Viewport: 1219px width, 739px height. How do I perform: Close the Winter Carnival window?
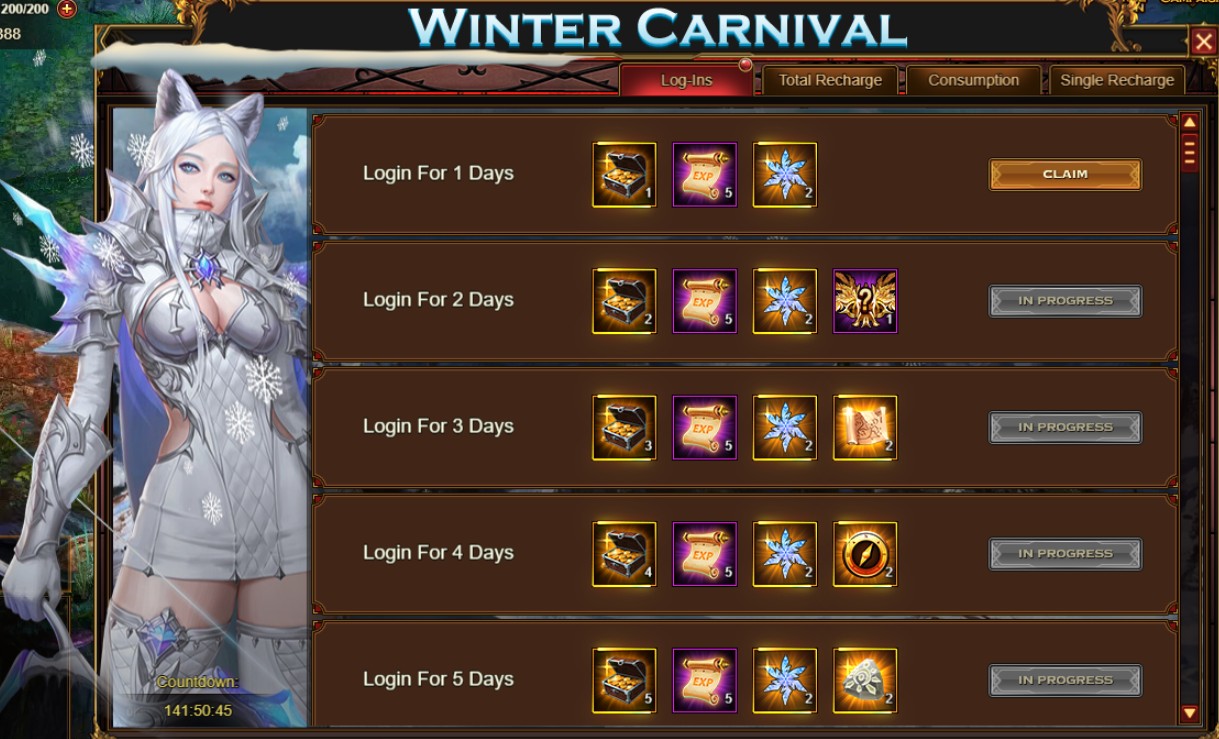click(x=1203, y=41)
